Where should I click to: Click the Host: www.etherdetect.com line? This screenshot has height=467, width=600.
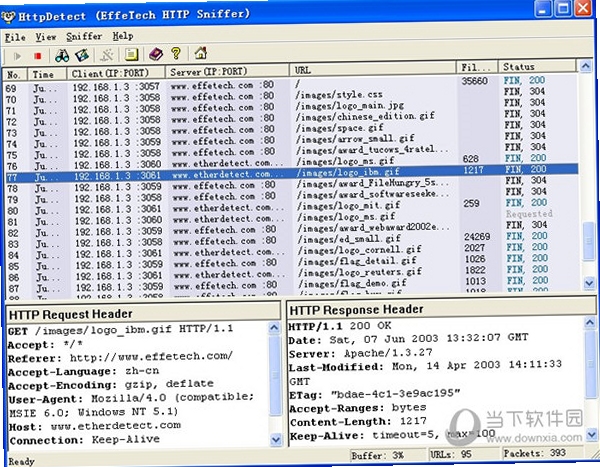pyautogui.click(x=95, y=426)
